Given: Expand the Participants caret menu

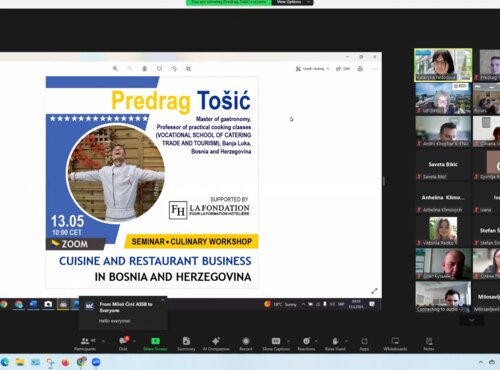Looking at the screenshot, I should [x=103, y=341].
